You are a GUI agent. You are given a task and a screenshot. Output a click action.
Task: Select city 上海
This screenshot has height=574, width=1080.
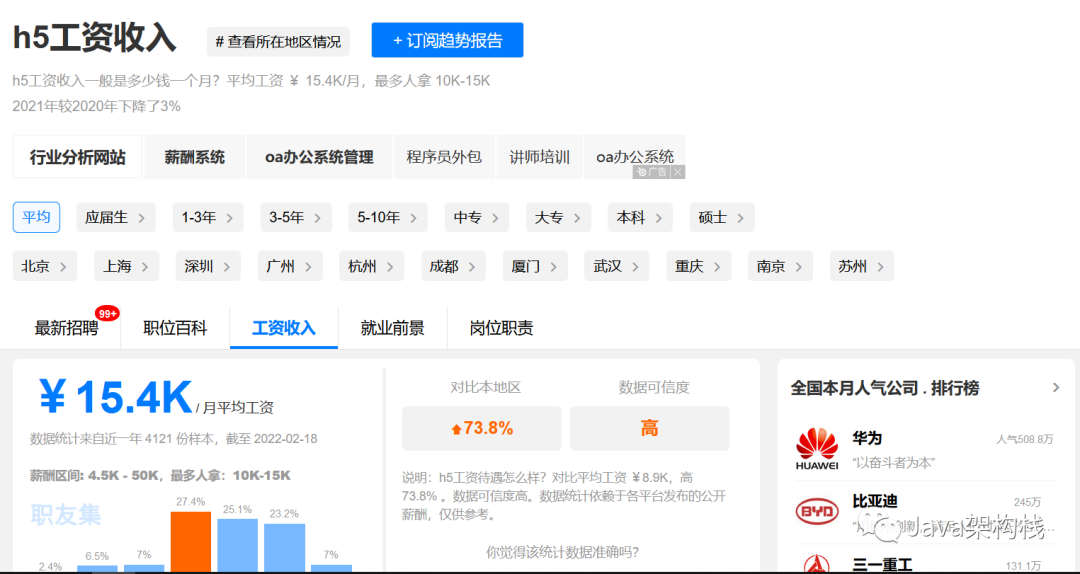coord(127,266)
